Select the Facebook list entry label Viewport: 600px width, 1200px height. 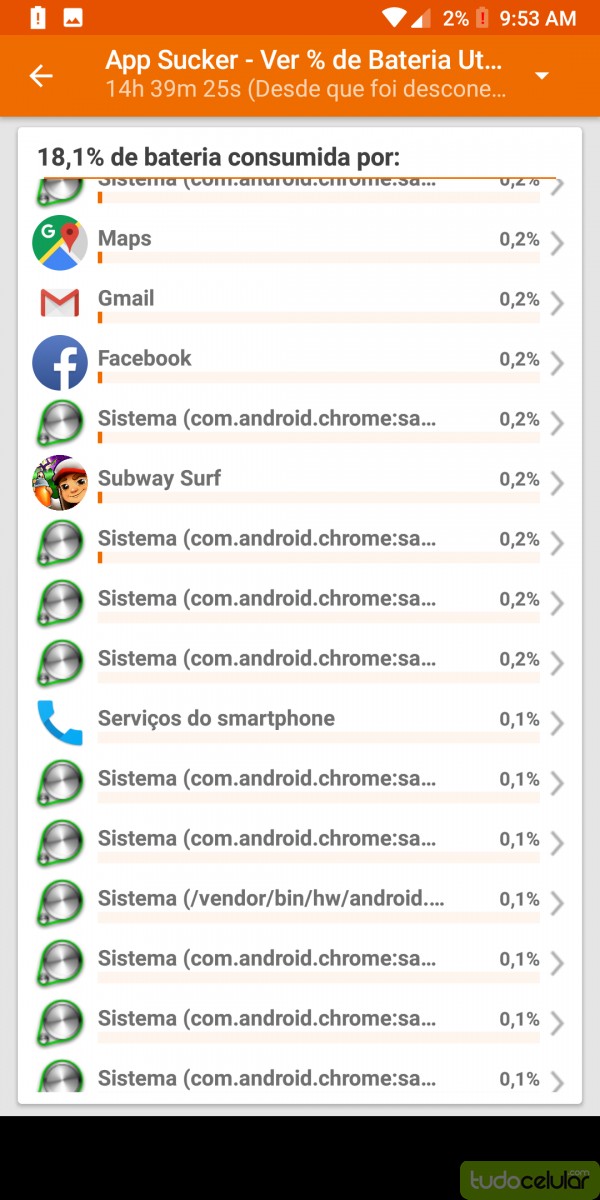(145, 358)
